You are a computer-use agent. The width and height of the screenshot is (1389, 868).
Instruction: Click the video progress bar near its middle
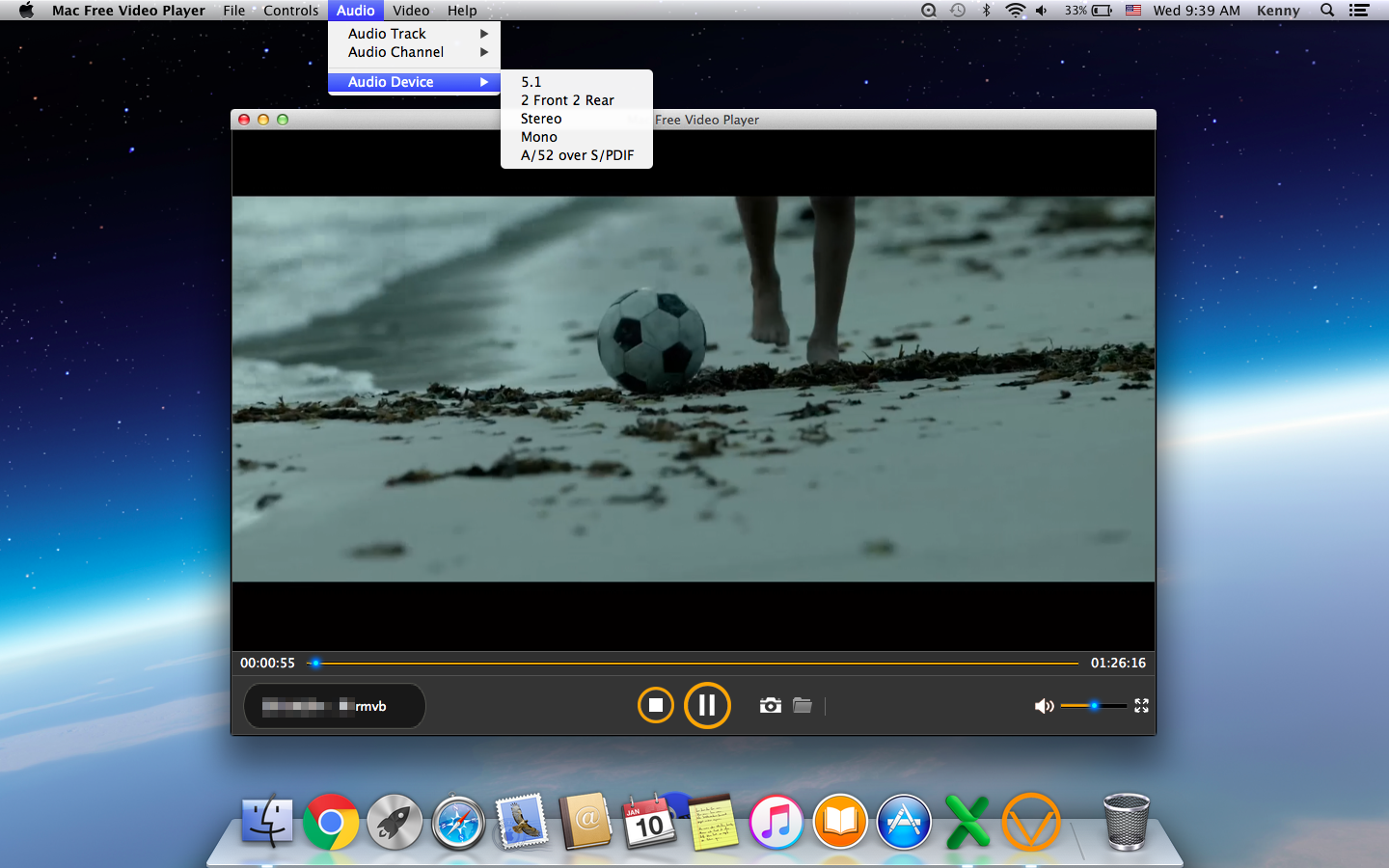click(694, 663)
